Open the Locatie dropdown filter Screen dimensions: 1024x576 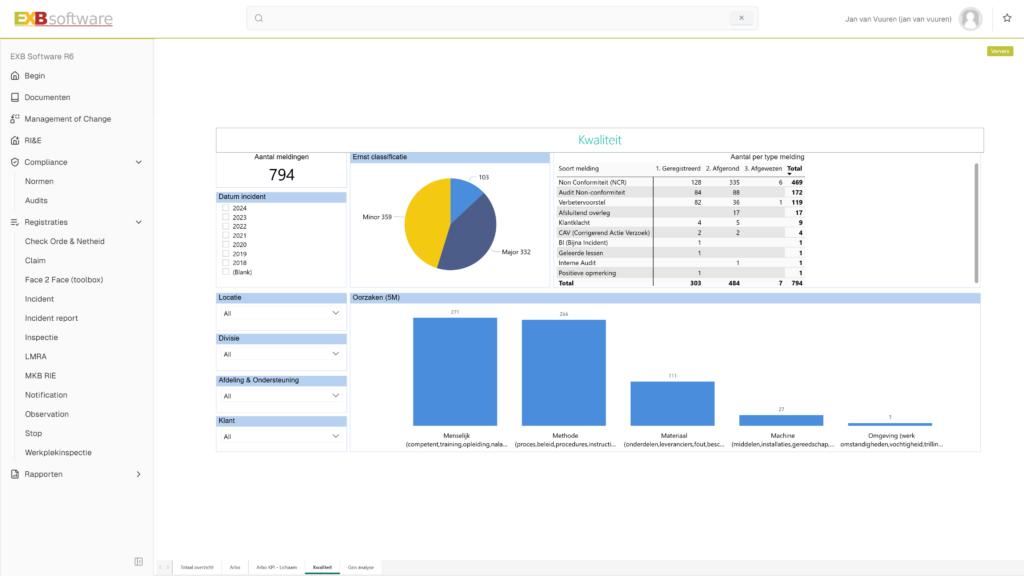click(x=281, y=313)
